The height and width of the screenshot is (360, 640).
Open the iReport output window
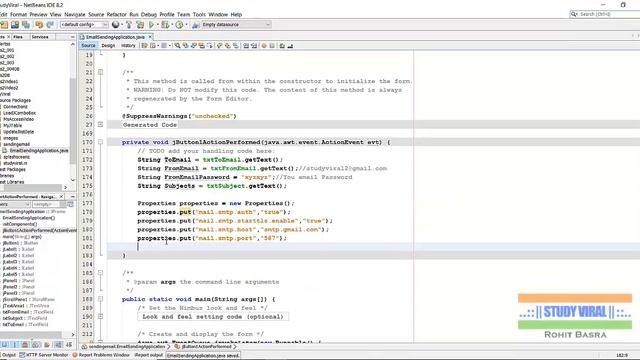tap(149, 355)
